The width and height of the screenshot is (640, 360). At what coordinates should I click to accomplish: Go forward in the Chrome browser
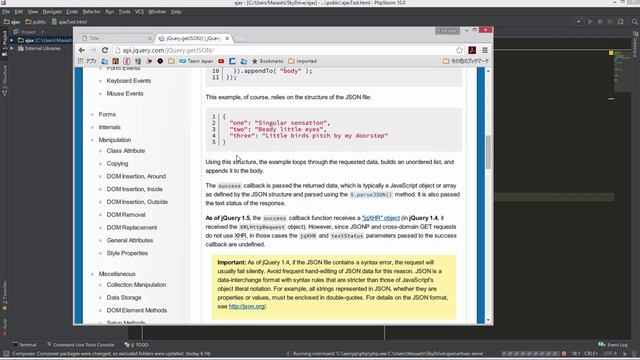(x=93, y=50)
